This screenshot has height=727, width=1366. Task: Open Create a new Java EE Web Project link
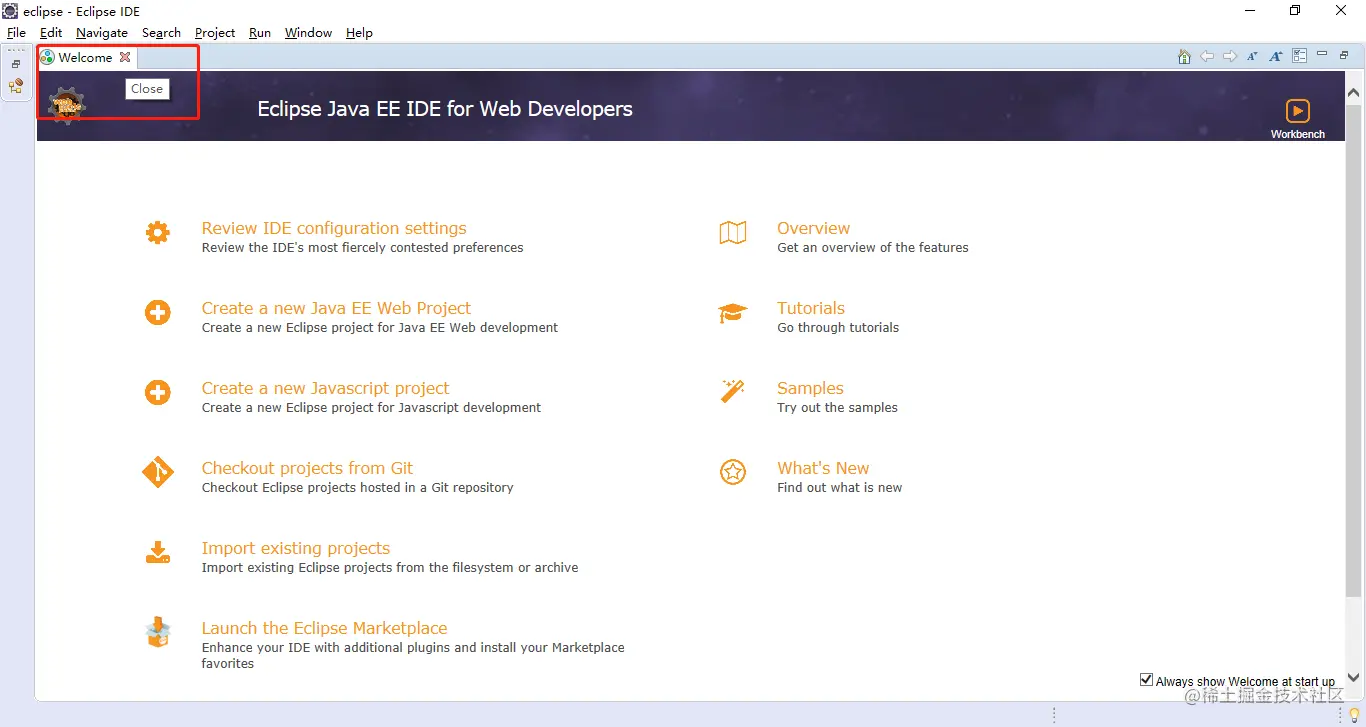tap(336, 308)
